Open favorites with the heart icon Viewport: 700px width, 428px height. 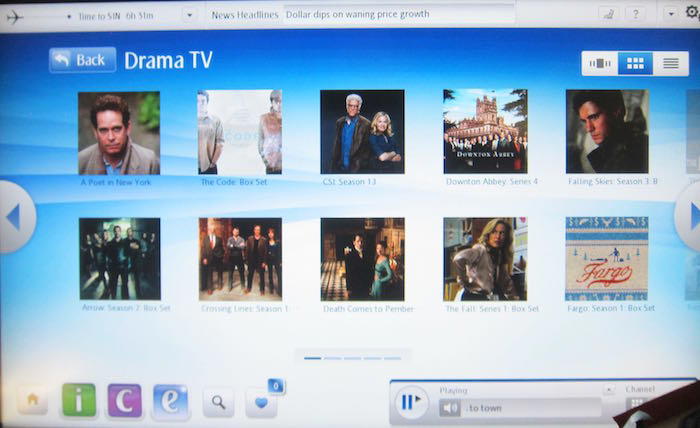coord(261,403)
